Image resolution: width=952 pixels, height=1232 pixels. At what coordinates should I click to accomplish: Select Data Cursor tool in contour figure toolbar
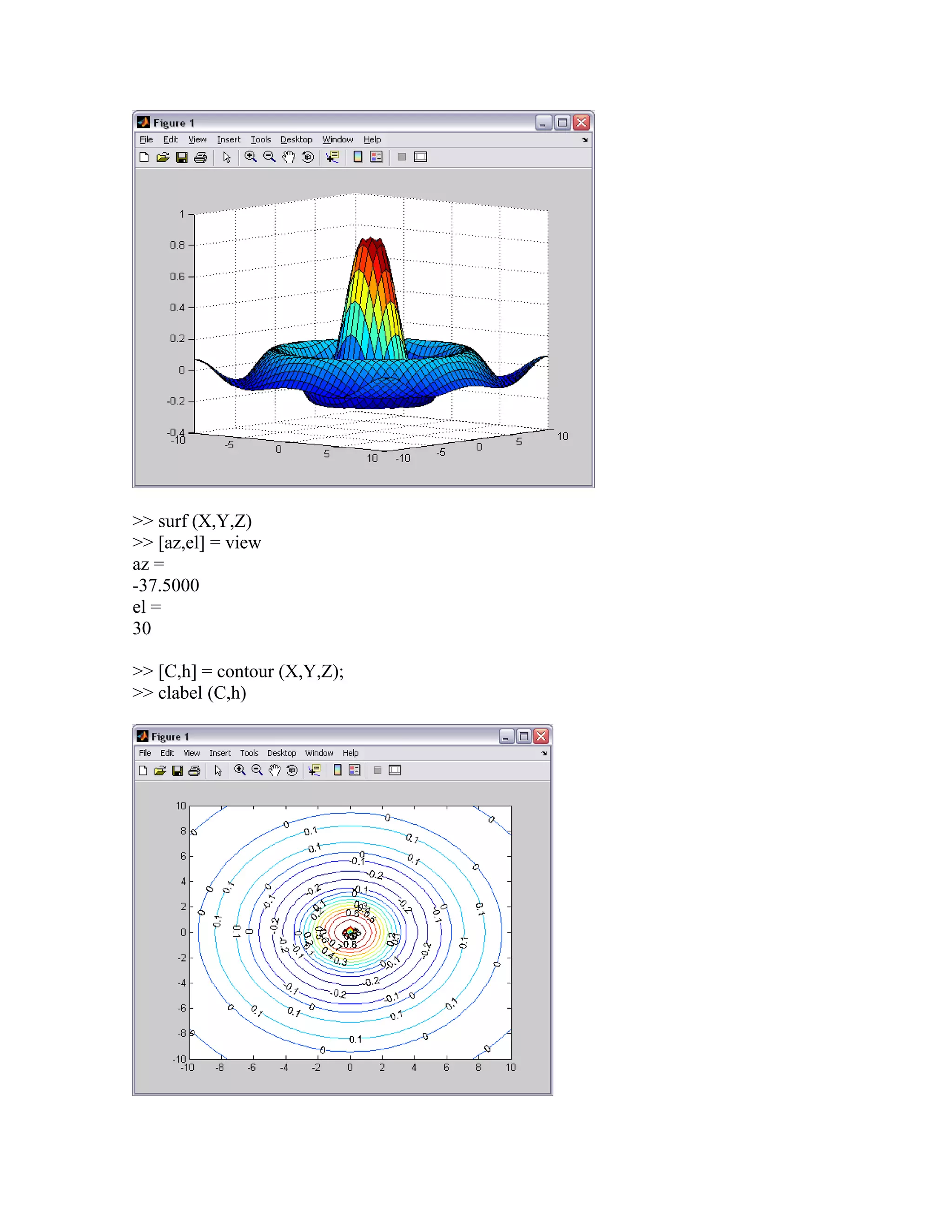pyautogui.click(x=315, y=770)
